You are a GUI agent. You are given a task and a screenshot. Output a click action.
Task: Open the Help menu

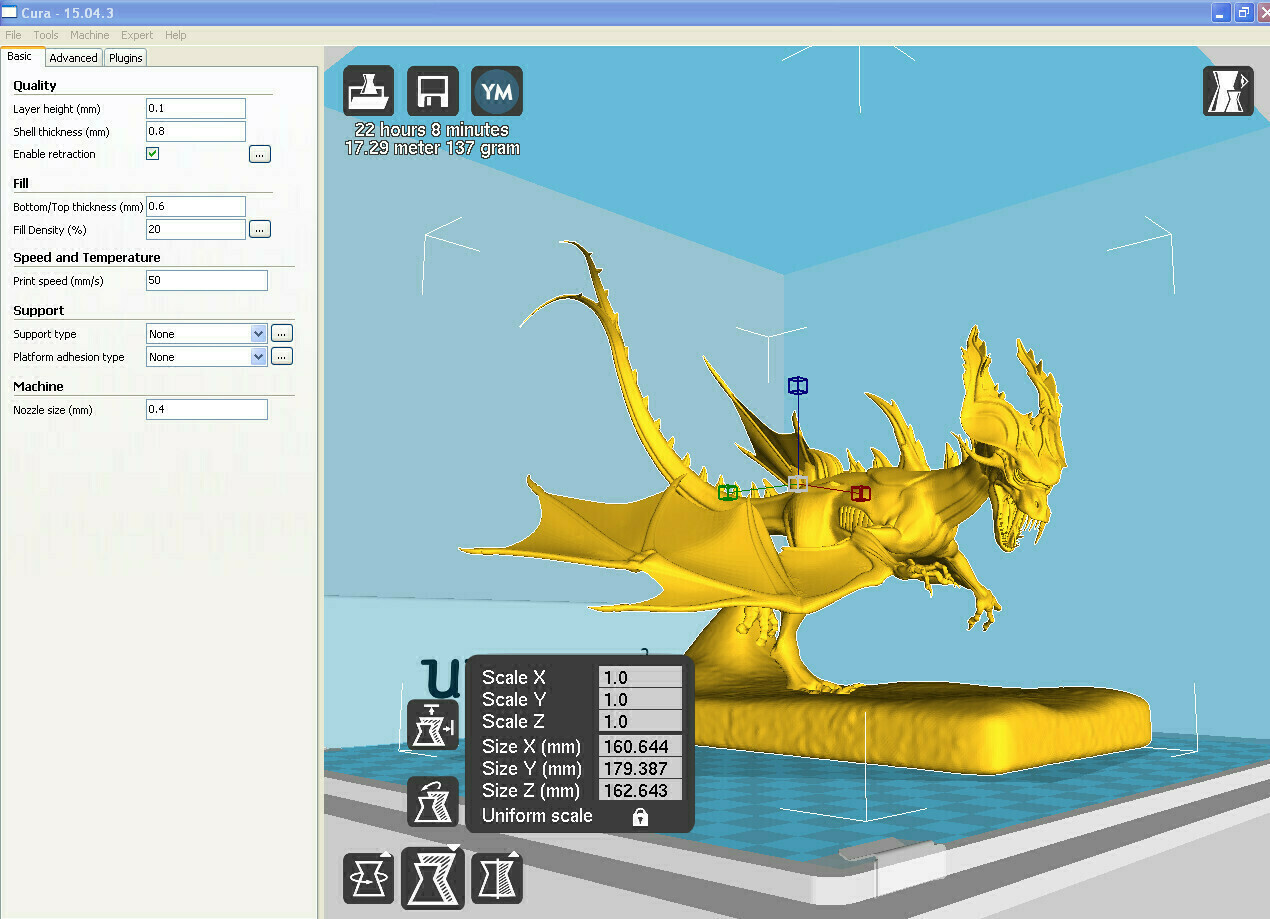click(176, 35)
